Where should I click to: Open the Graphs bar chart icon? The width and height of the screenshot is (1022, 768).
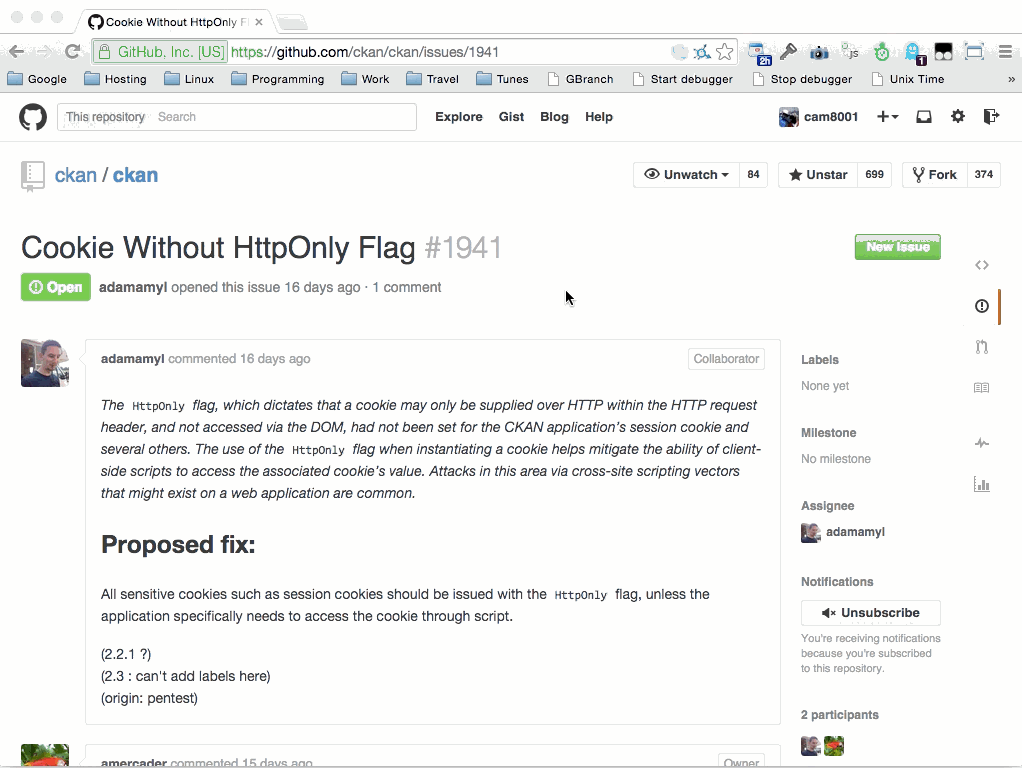pos(982,484)
